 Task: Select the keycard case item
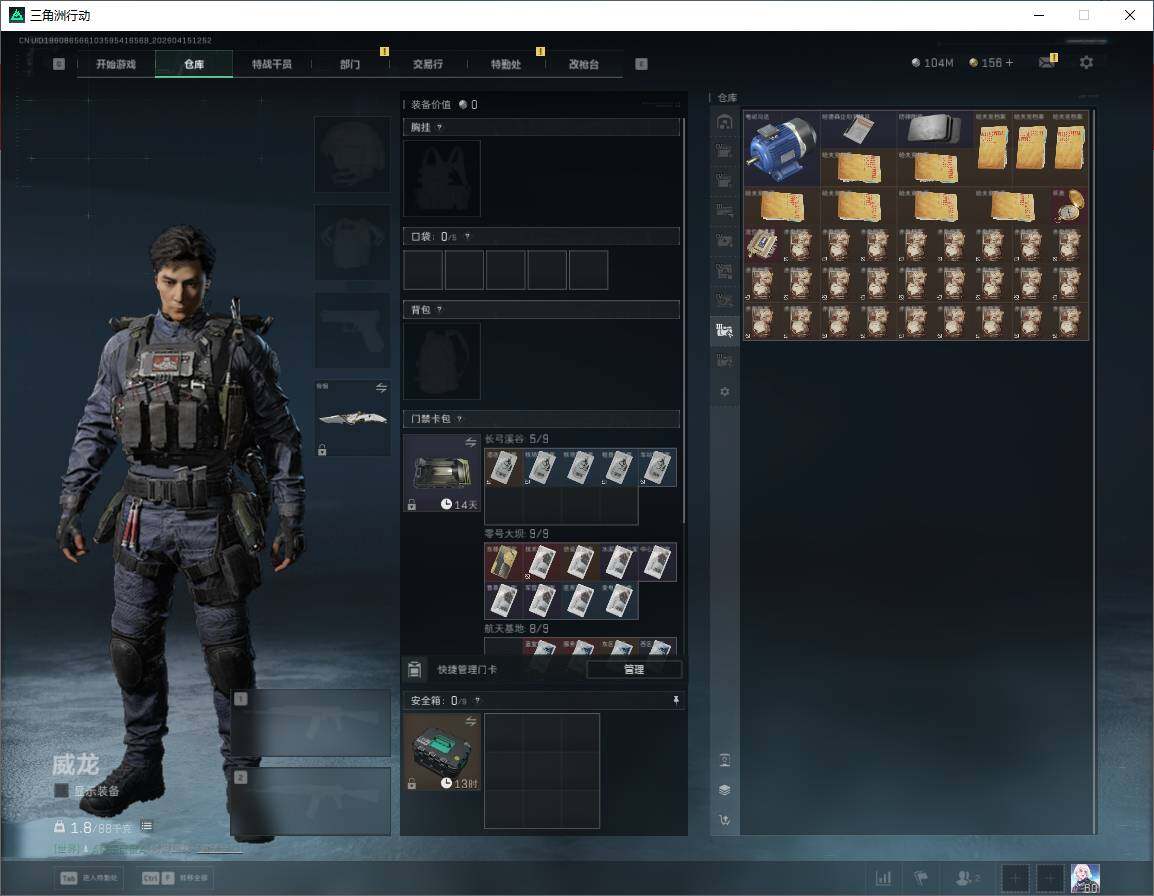(442, 473)
